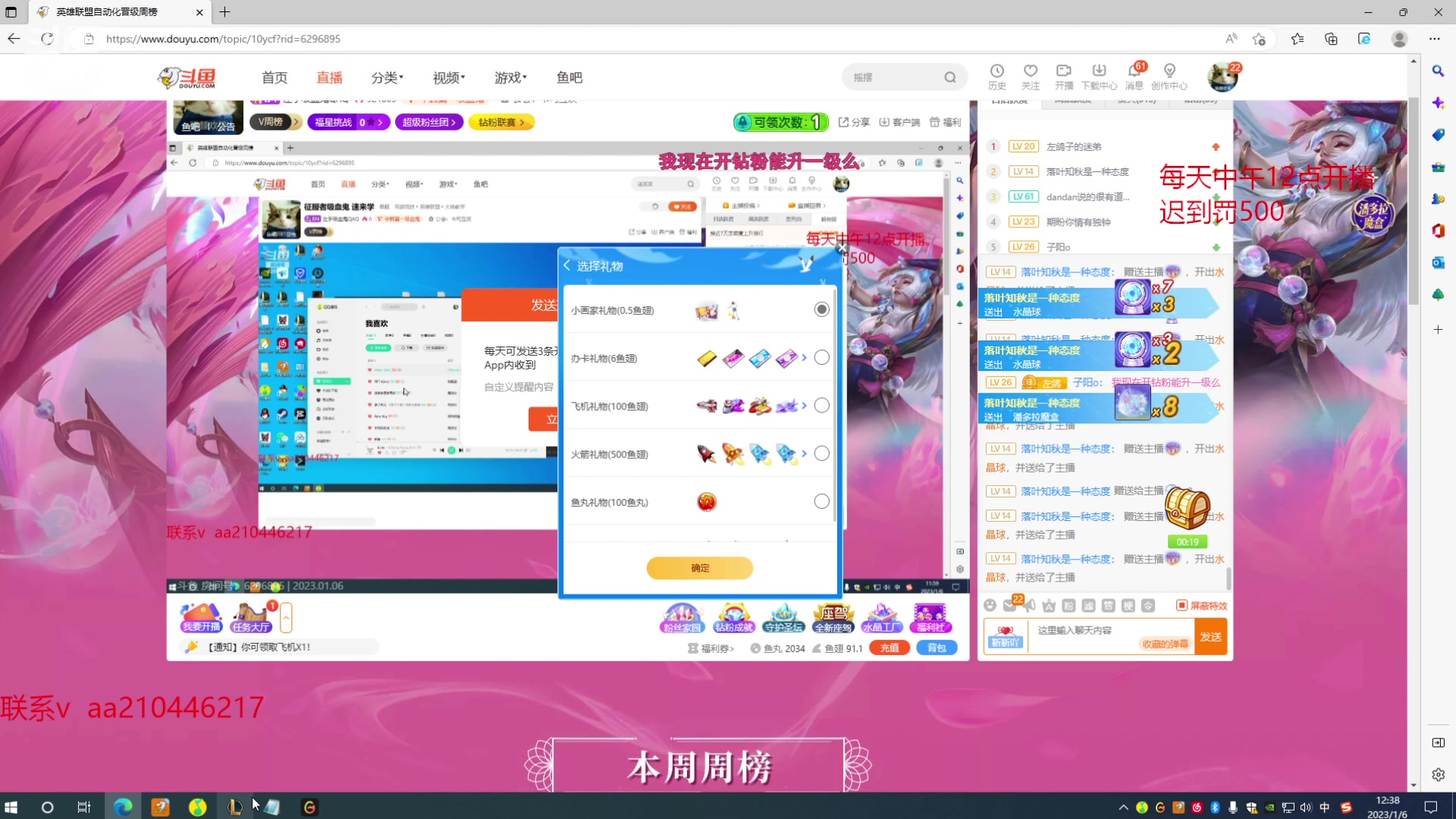Open the chat mail icon with badge 22
Image resolution: width=1456 pixels, height=819 pixels.
[x=1010, y=605]
